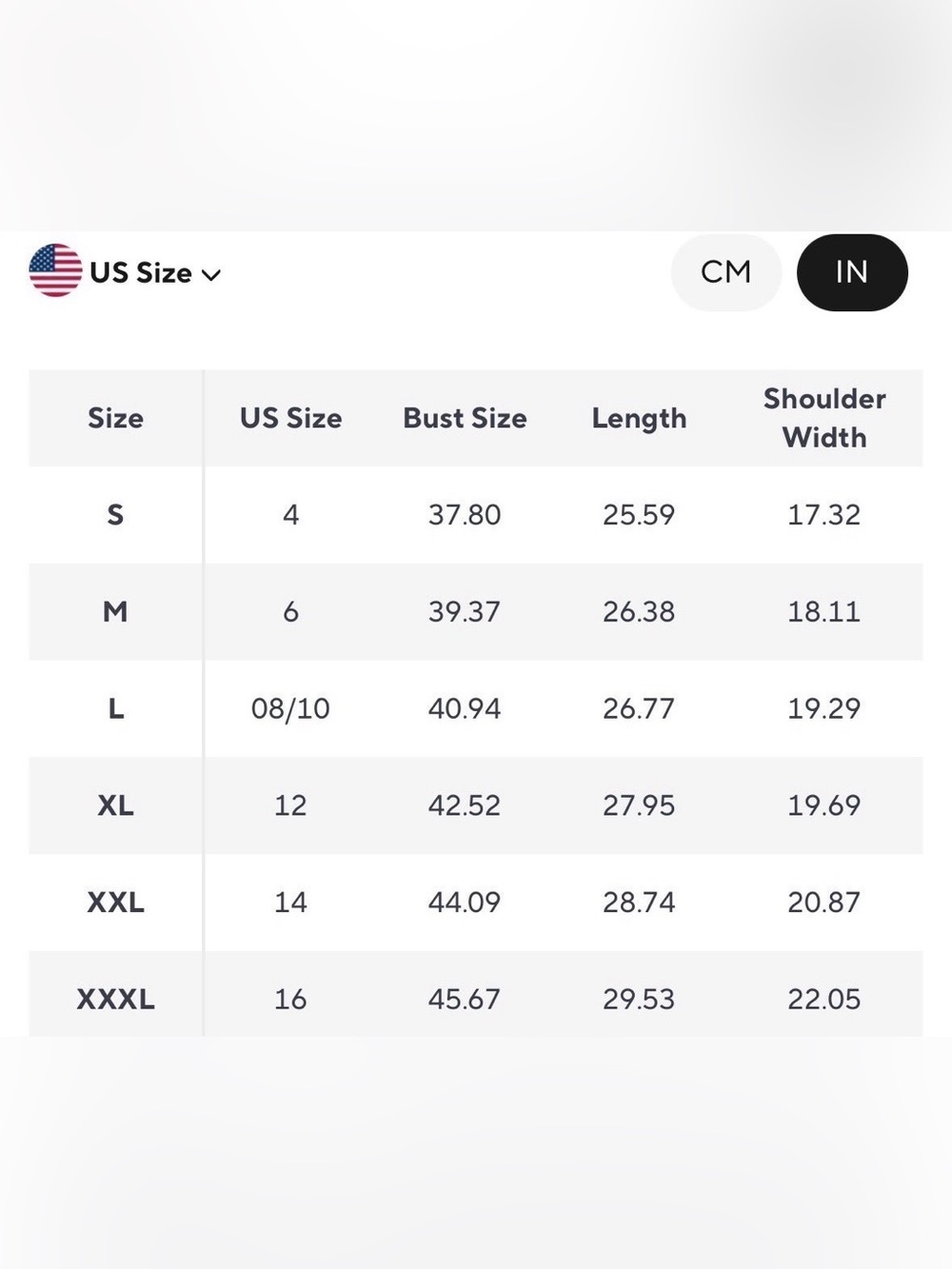This screenshot has height=1269, width=952.
Task: Select the M size row label
Action: pyautogui.click(x=115, y=611)
